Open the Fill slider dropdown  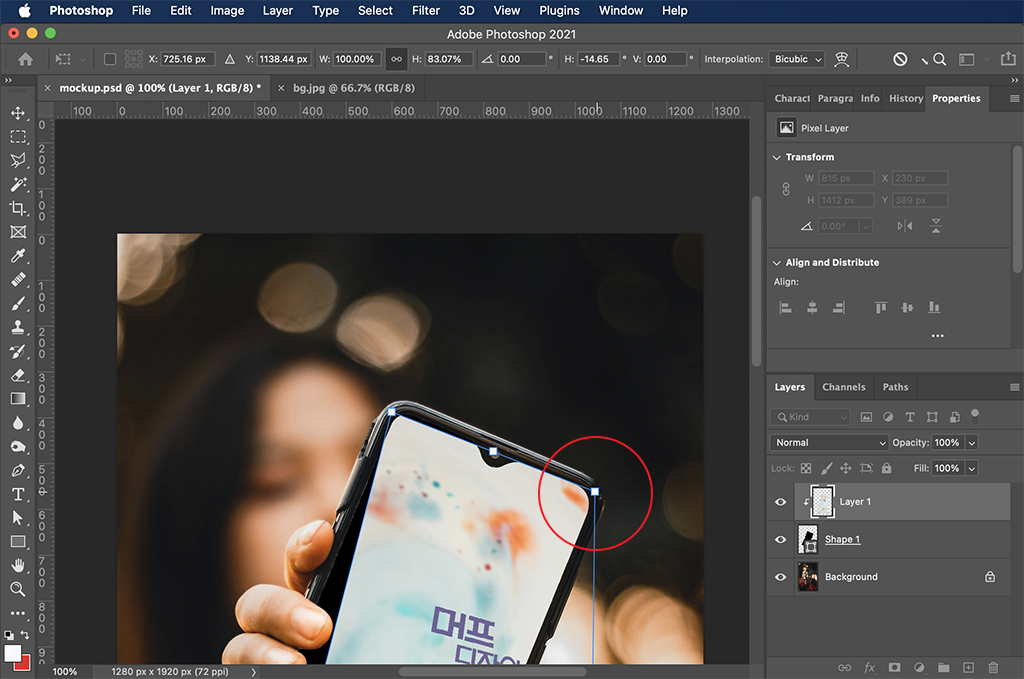point(972,468)
